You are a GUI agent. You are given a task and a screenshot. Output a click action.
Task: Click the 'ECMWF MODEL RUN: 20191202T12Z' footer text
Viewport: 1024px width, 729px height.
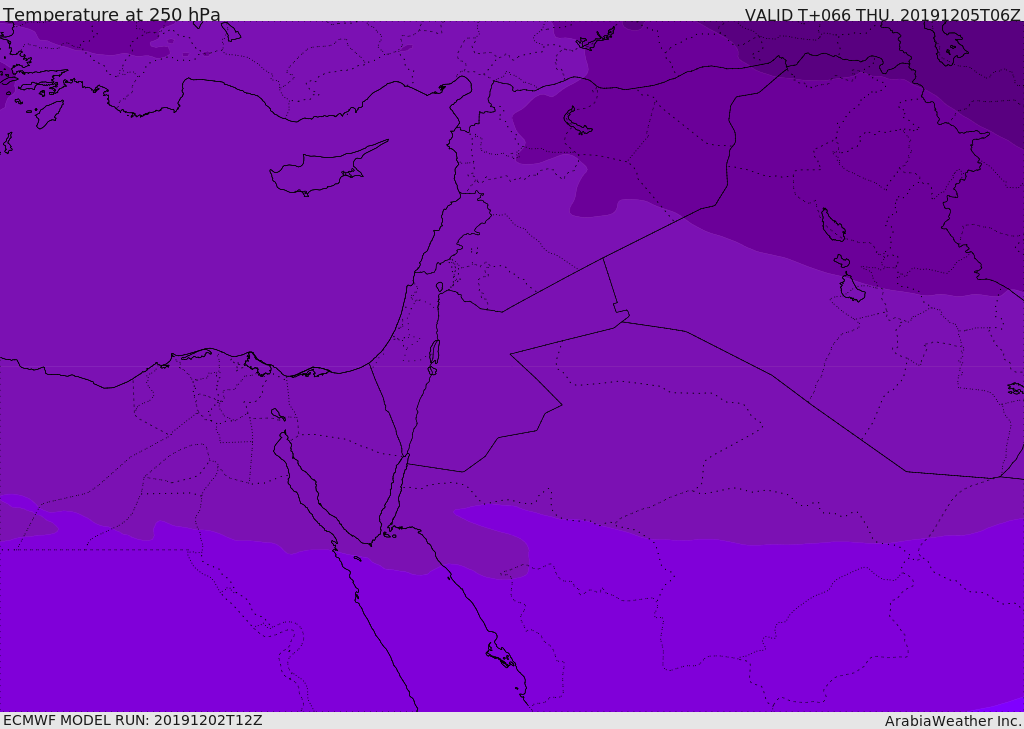point(133,720)
